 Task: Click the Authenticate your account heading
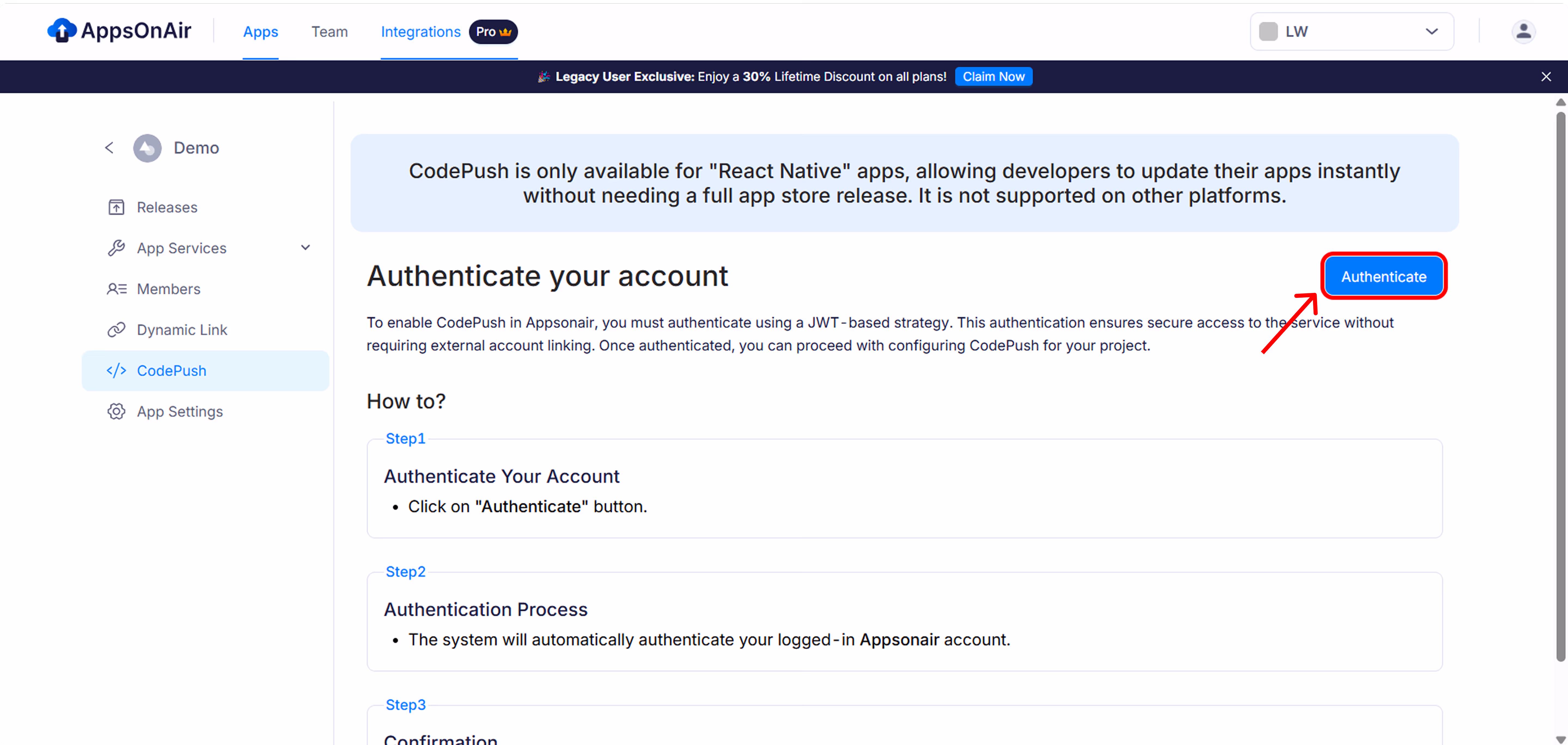coord(547,276)
